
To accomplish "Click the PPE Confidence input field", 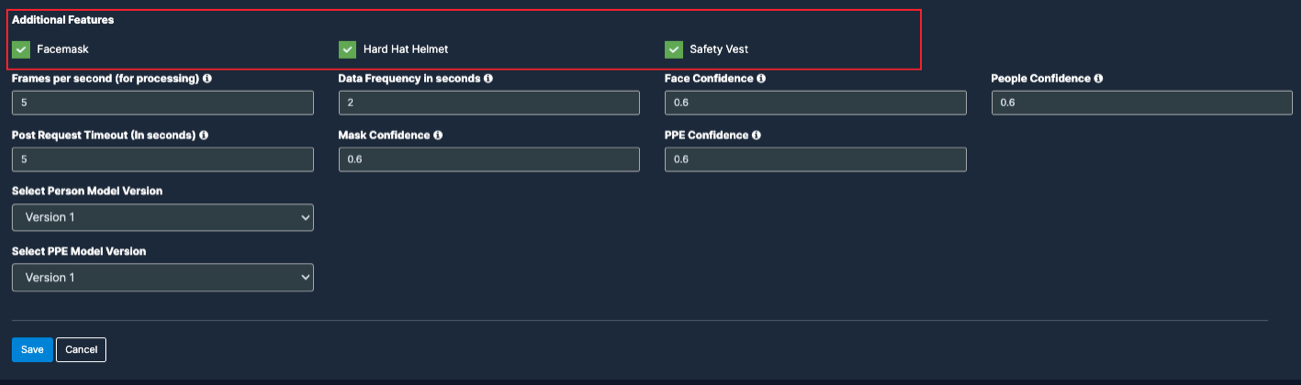I will (x=816, y=160).
